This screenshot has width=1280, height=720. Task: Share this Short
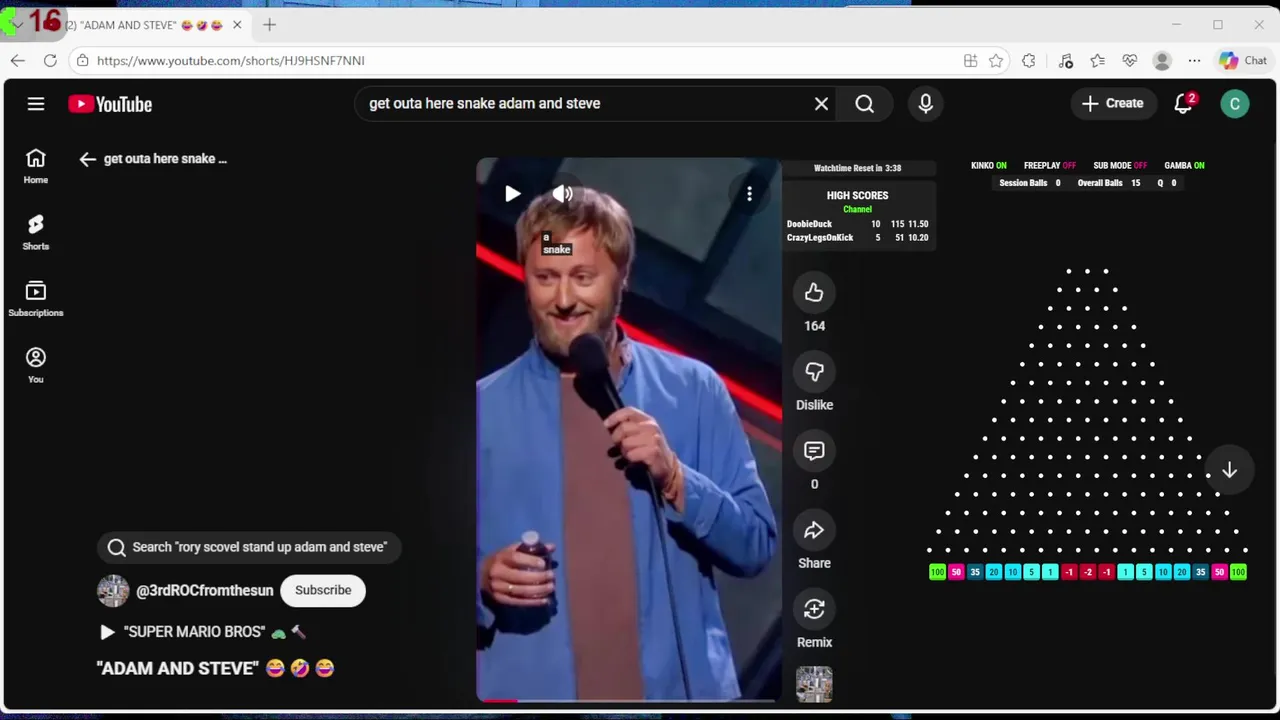814,530
